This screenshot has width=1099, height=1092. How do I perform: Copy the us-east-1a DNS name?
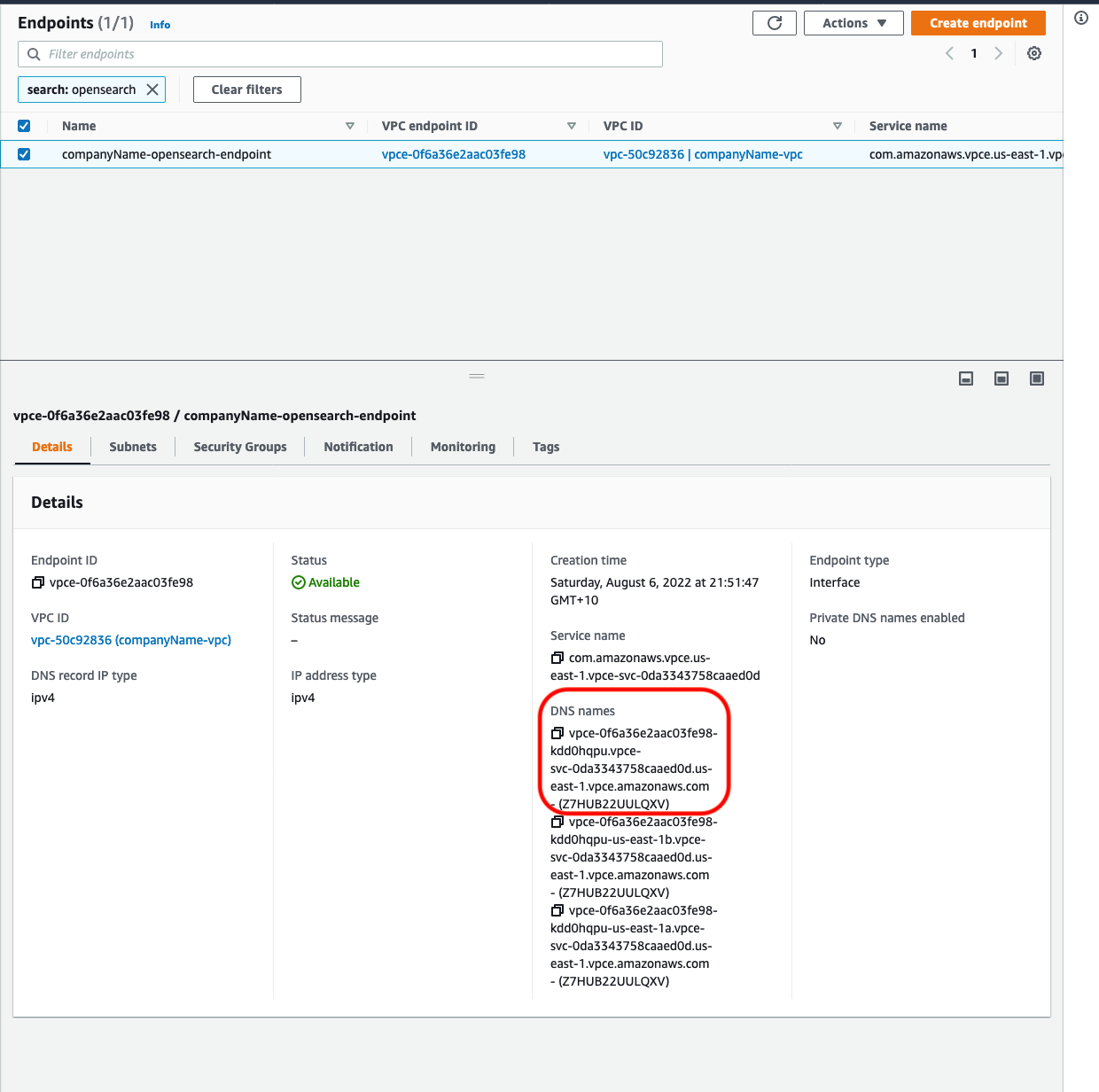point(557,910)
